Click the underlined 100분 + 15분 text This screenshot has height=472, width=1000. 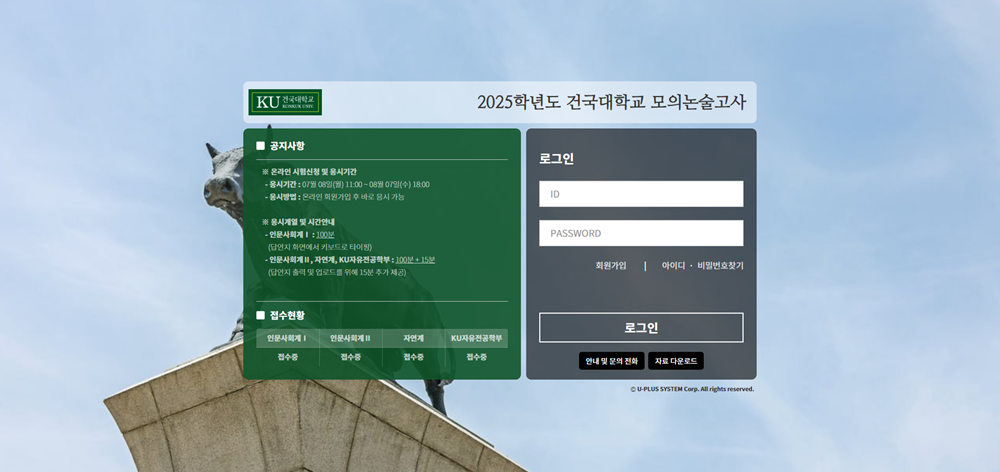(415, 259)
